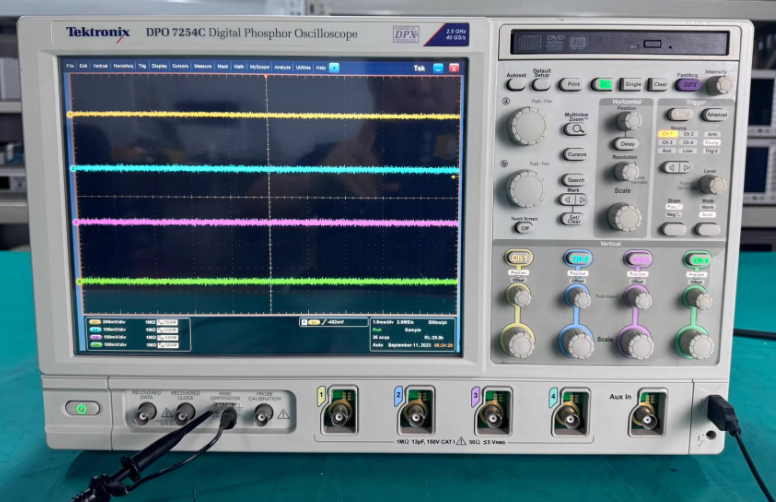Click the Recovered Data connector

[146, 413]
